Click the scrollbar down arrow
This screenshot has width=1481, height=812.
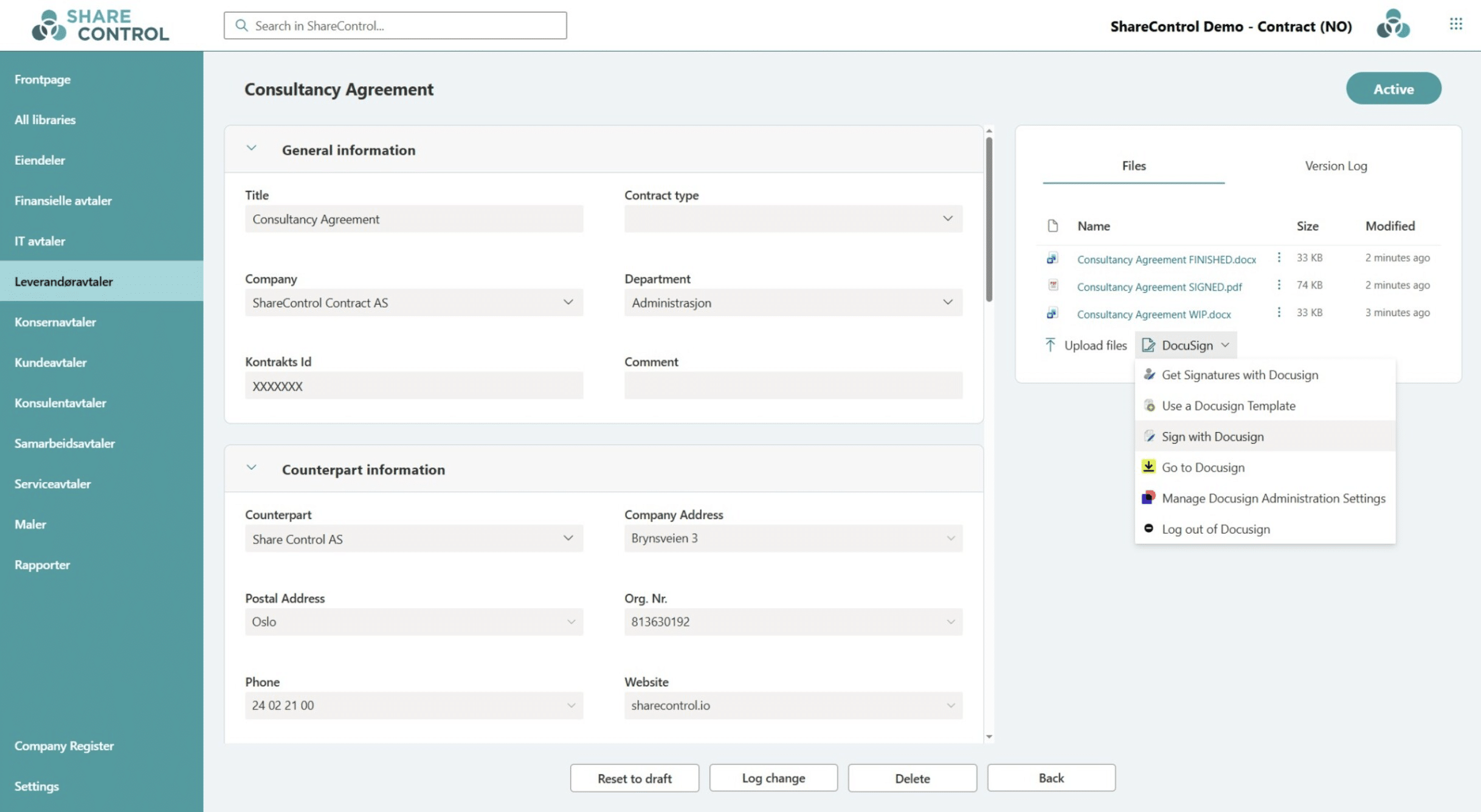click(989, 737)
